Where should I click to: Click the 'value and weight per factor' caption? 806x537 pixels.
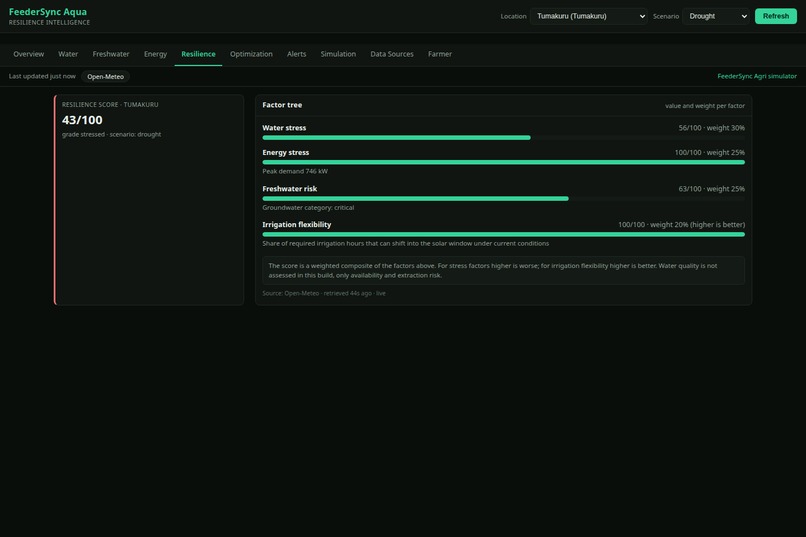(x=705, y=106)
